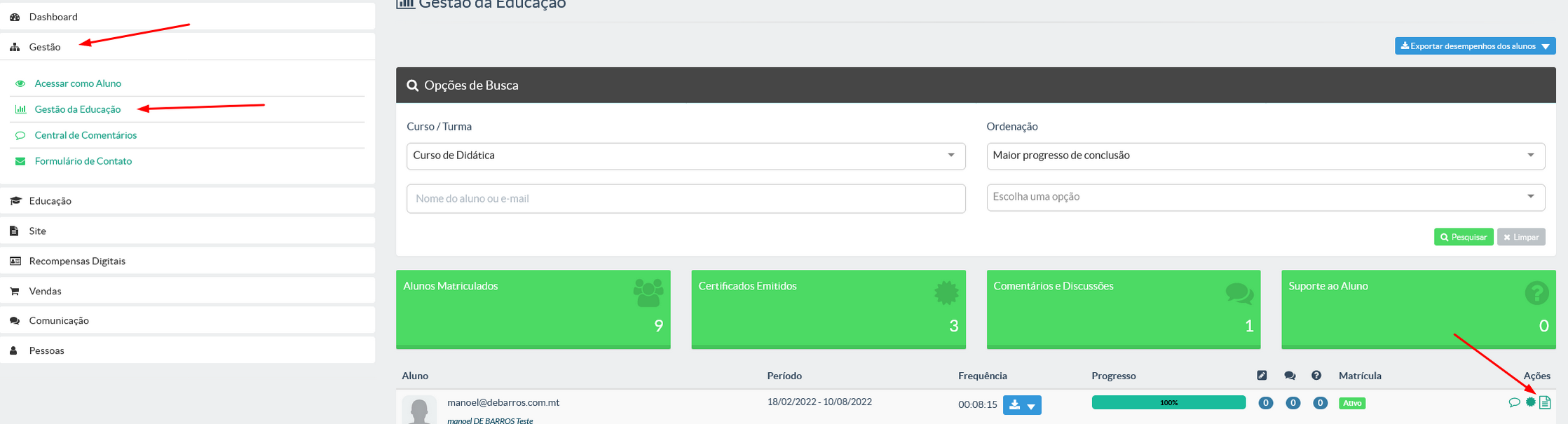Viewport: 1568px width, 424px height.
Task: Click the Gestão sitemap icon
Action: point(15,47)
